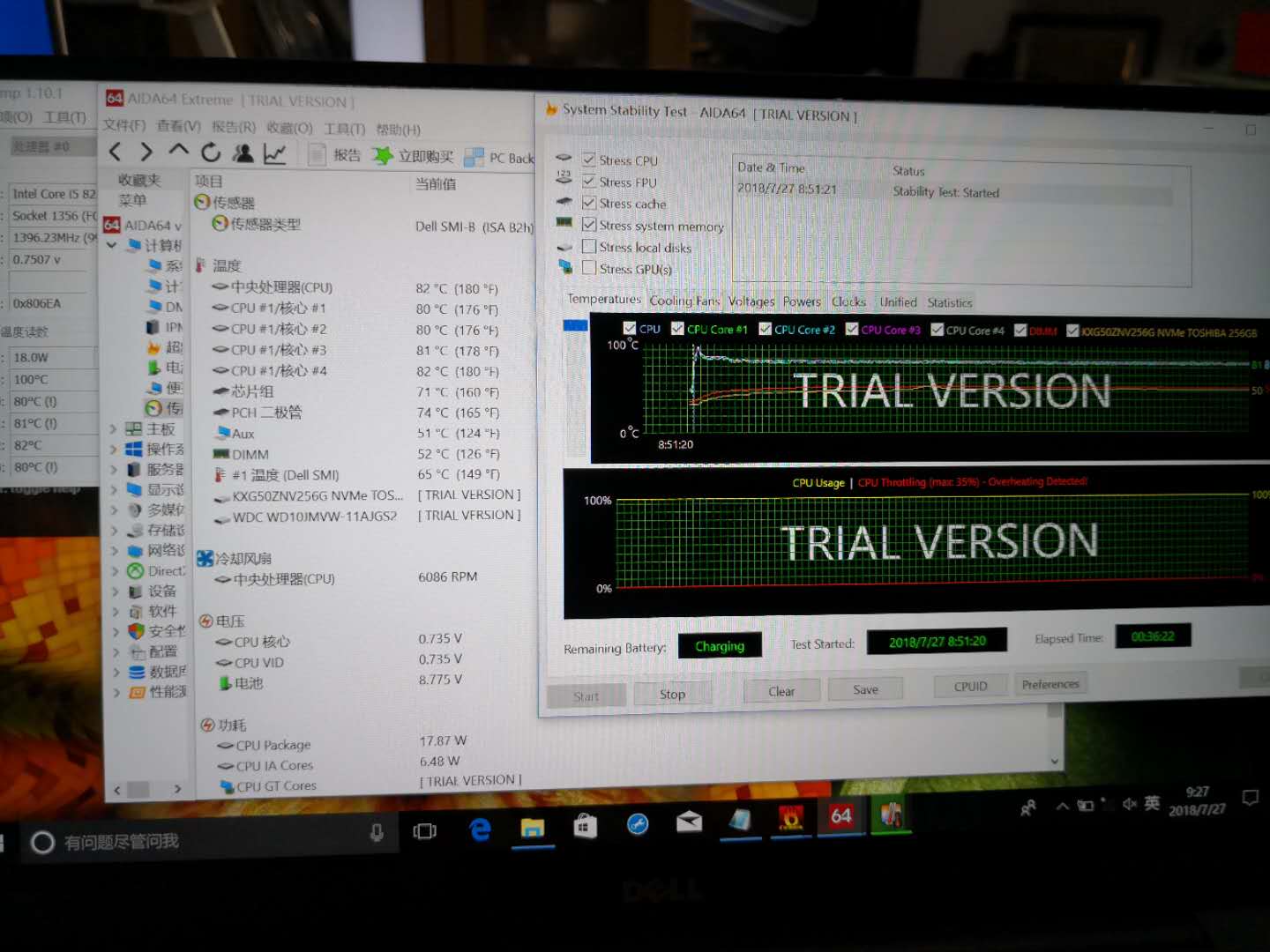Switch to the Statistics tab
The width and height of the screenshot is (1270, 952).
(x=950, y=302)
